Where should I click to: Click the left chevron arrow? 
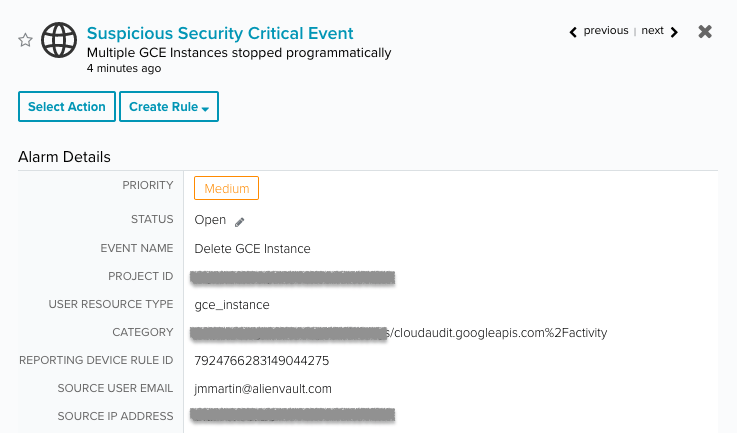(x=573, y=32)
